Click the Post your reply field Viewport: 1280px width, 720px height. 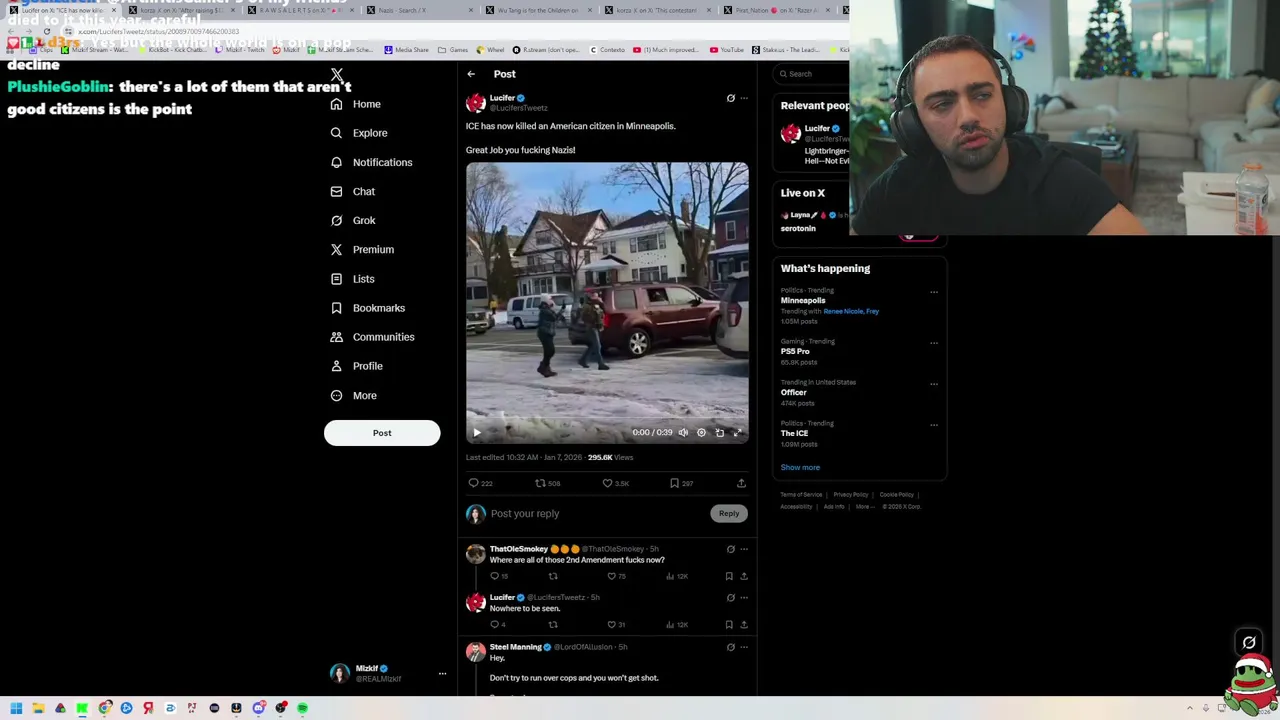click(597, 513)
